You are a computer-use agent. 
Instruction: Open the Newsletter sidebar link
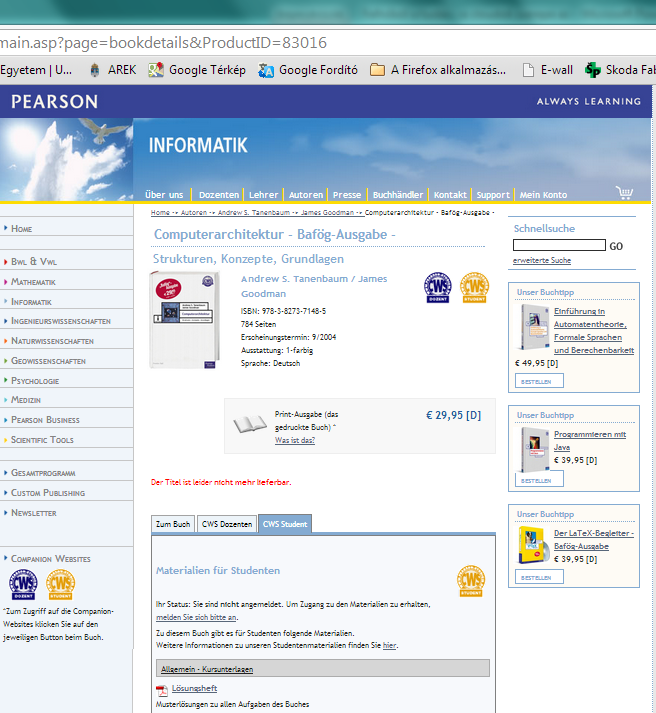pyautogui.click(x=34, y=513)
